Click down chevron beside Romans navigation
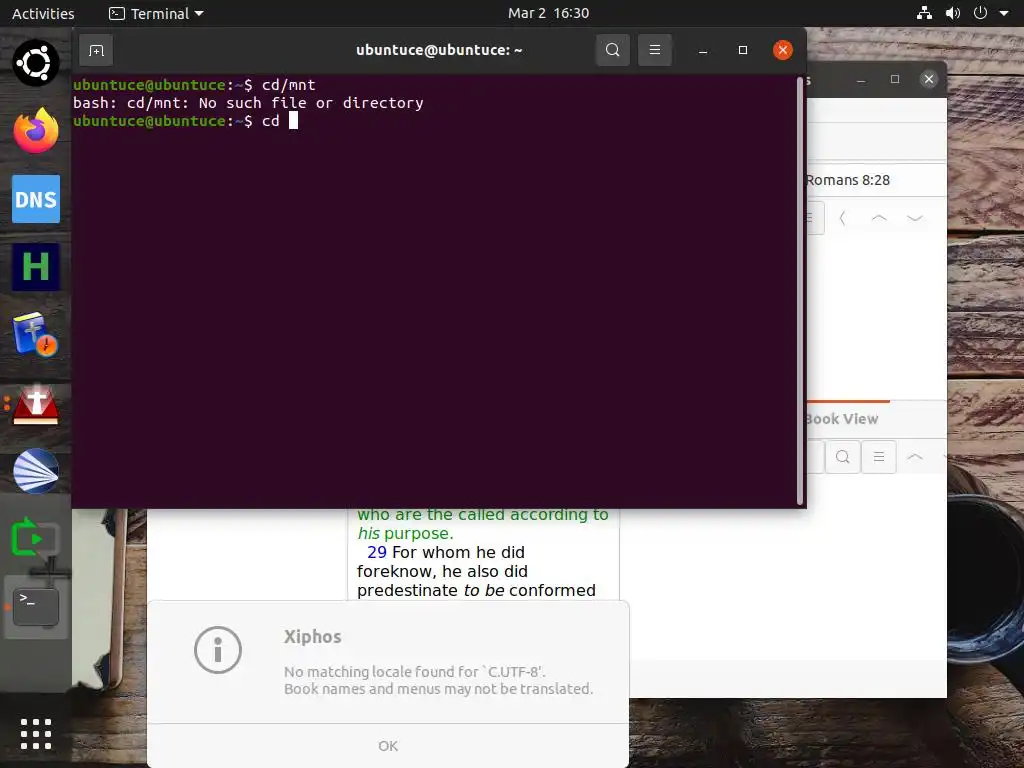 point(915,218)
